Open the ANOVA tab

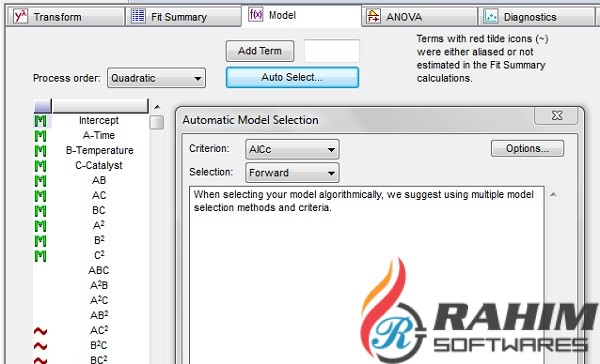coord(419,17)
